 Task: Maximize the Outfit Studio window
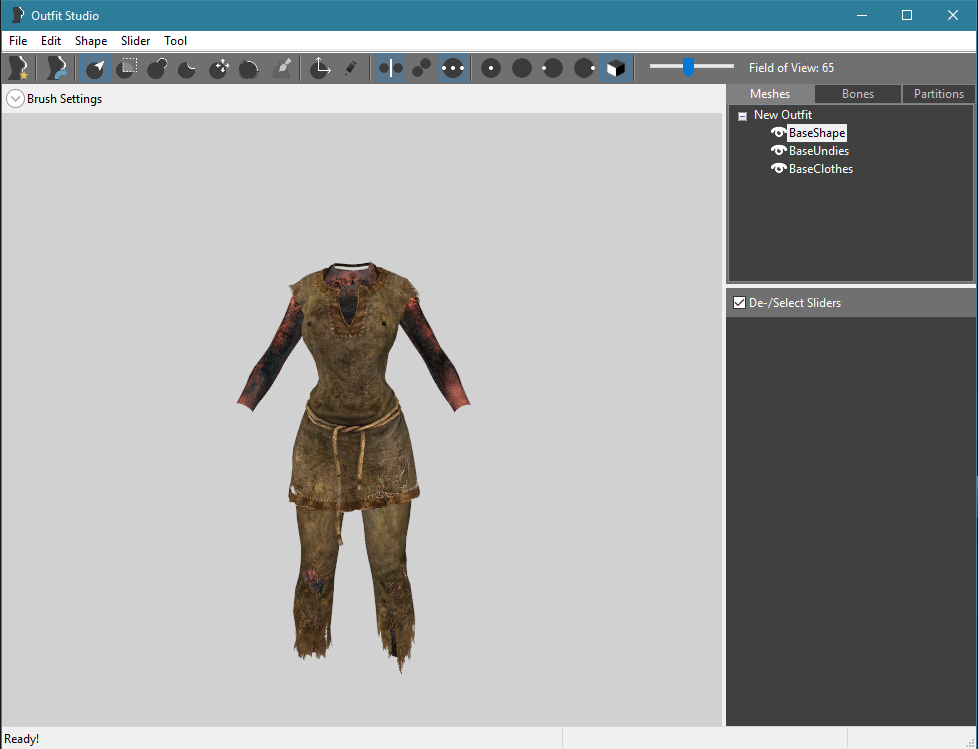pos(907,15)
